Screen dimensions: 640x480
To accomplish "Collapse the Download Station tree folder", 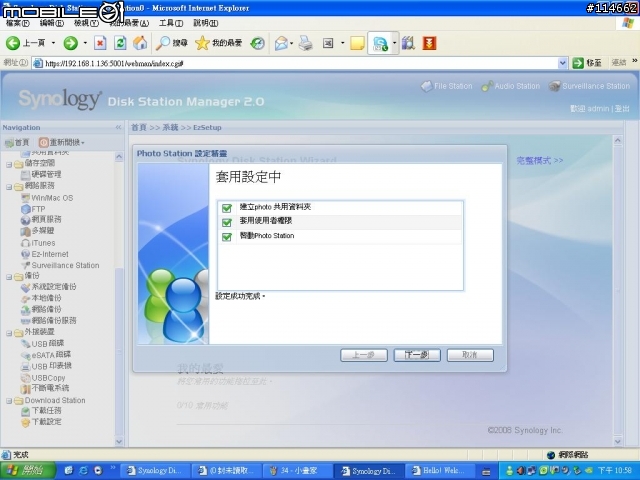I will (x=9, y=401).
